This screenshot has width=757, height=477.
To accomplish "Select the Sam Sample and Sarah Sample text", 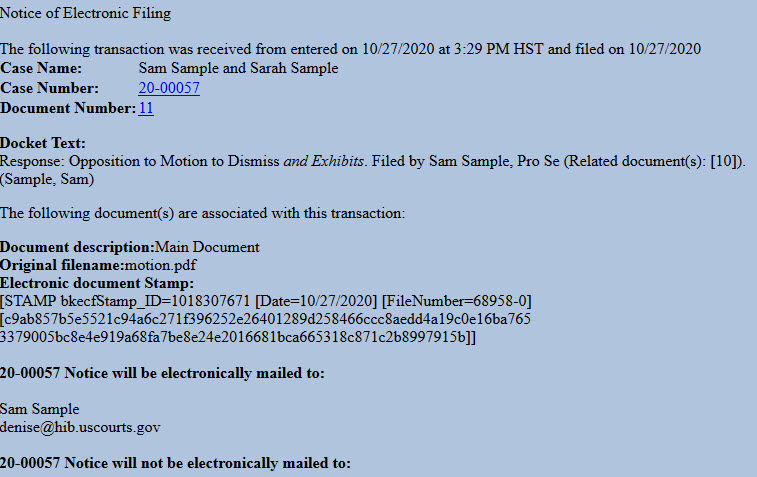I will pos(238,68).
